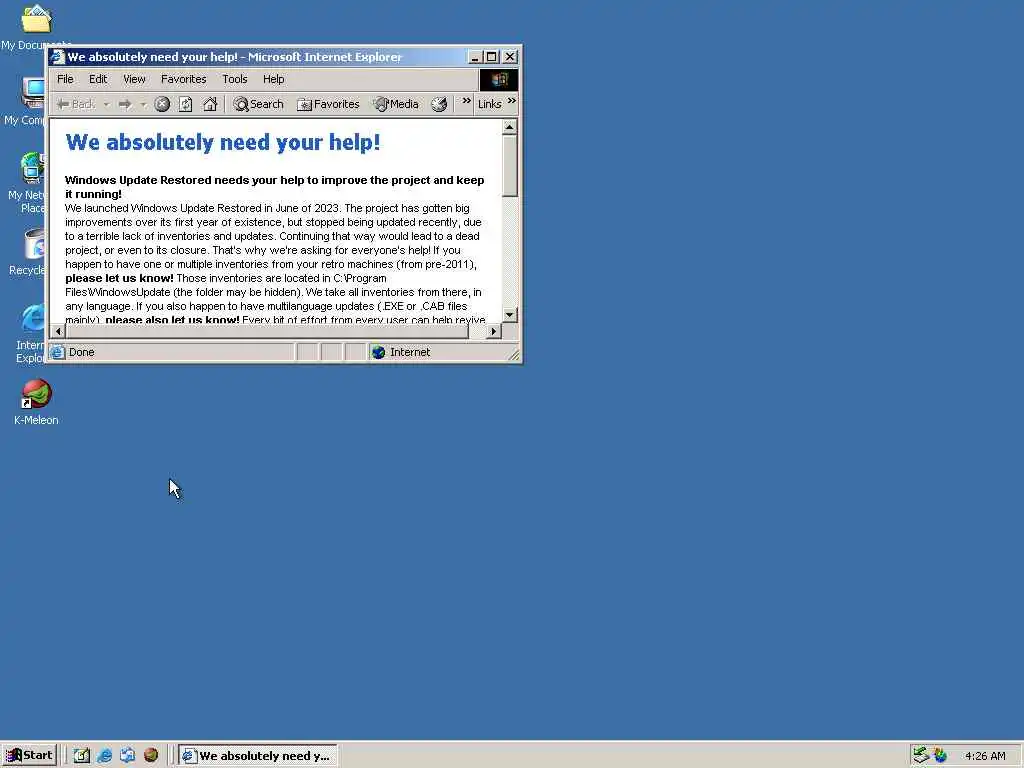
Task: Refresh the page with the Refresh icon
Action: 185,104
